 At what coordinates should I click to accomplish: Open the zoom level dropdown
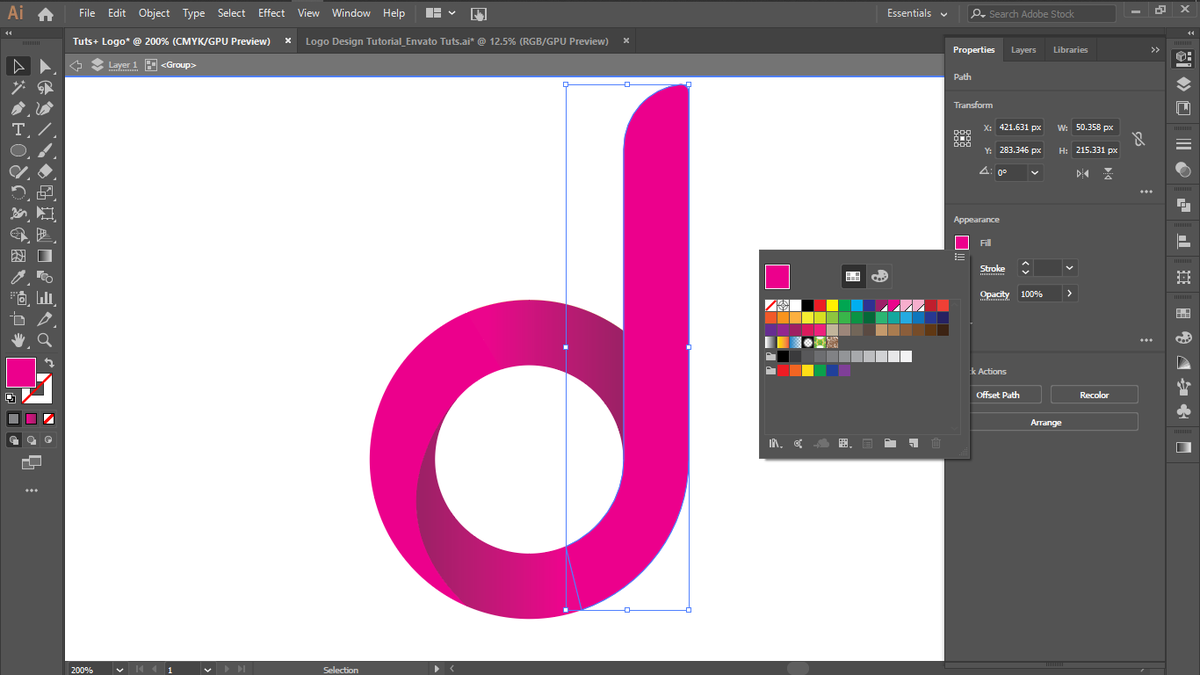(119, 669)
